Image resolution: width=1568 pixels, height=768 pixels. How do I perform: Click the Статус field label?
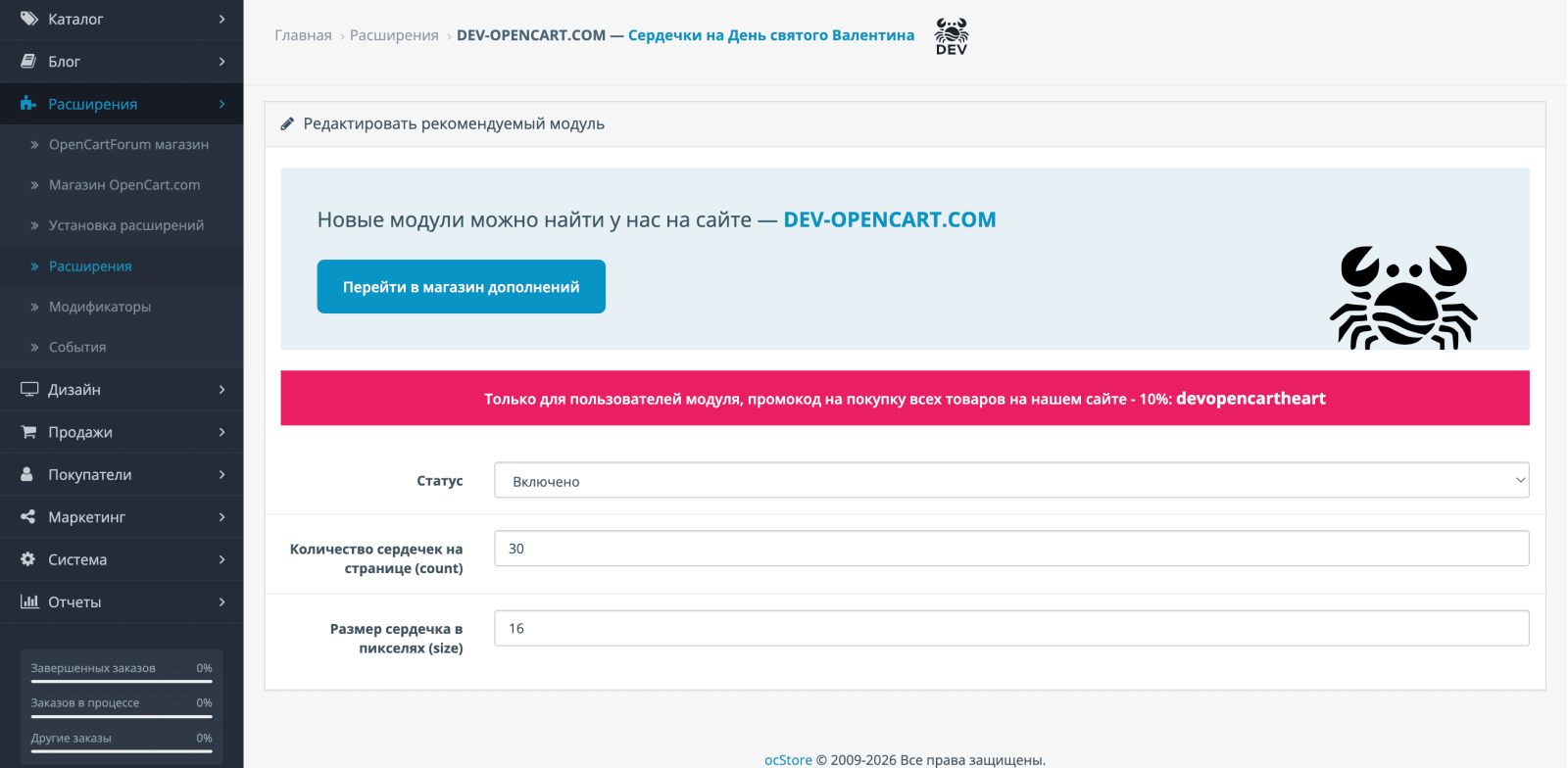pyautogui.click(x=440, y=480)
